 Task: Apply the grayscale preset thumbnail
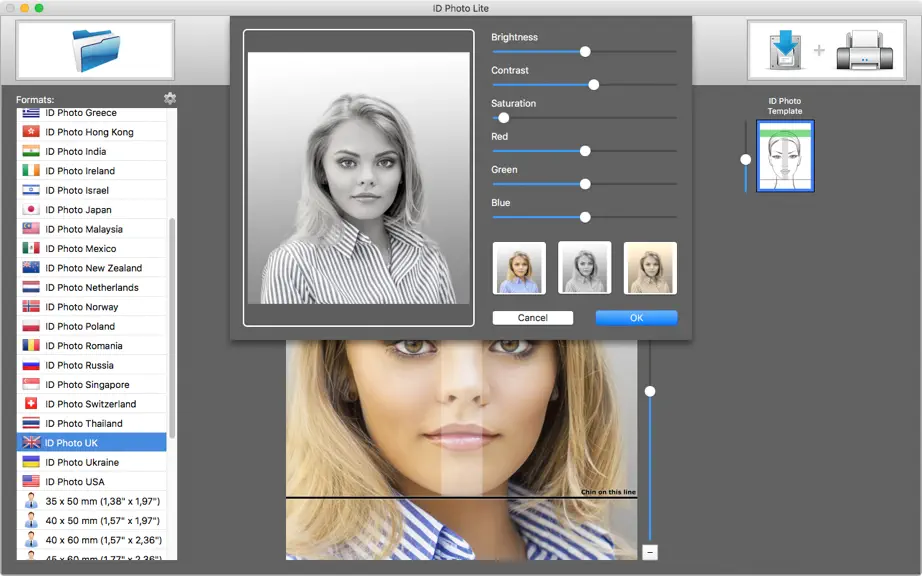point(584,268)
